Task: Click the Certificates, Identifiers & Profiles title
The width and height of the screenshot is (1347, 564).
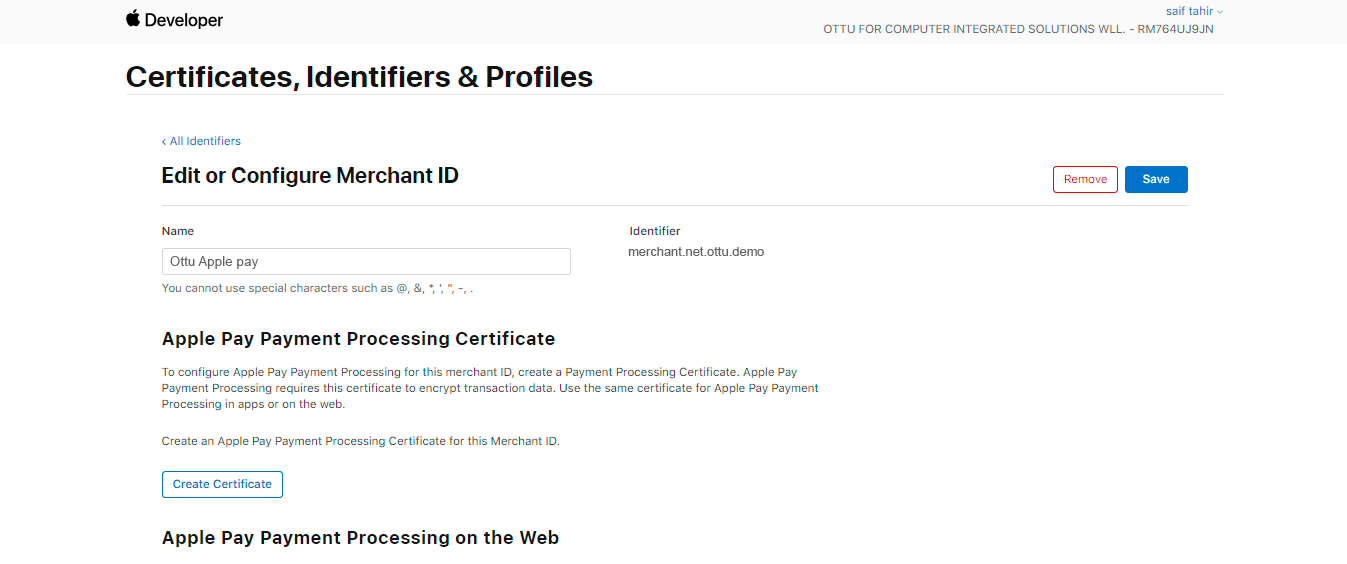Action: (x=359, y=77)
